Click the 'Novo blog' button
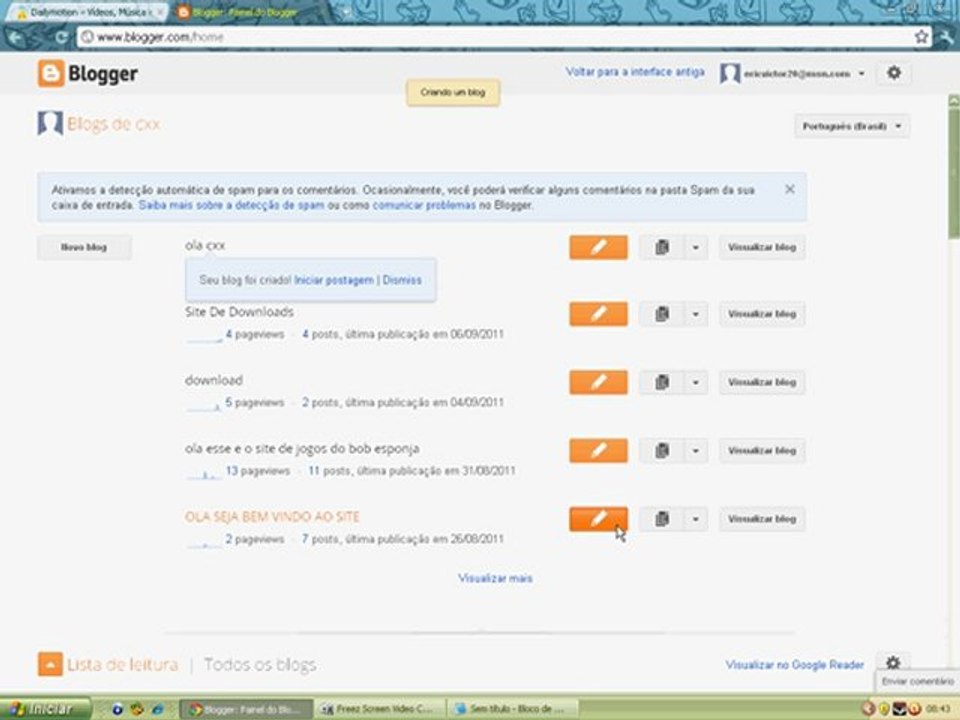Screen dimensions: 960x720 click(x=84, y=247)
